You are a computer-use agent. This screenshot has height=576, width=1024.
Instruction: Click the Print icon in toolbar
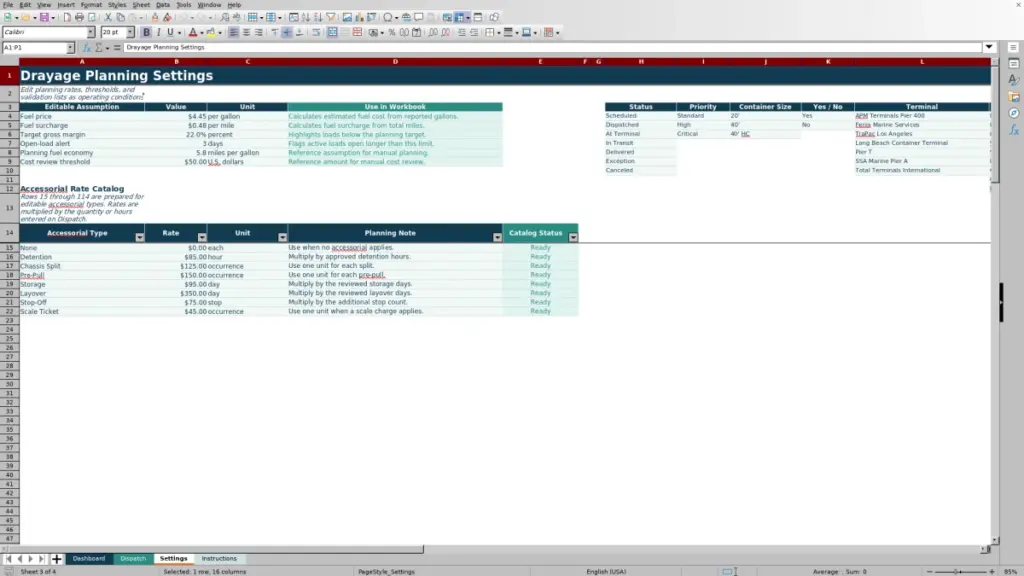coord(79,18)
